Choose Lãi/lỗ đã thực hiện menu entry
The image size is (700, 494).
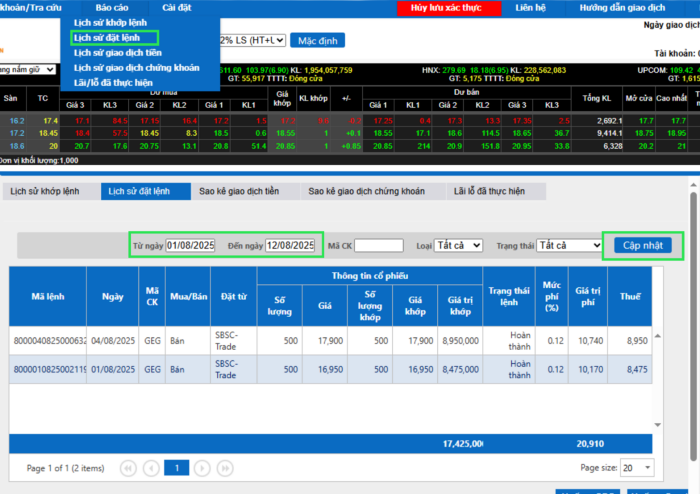pyautogui.click(x=113, y=83)
